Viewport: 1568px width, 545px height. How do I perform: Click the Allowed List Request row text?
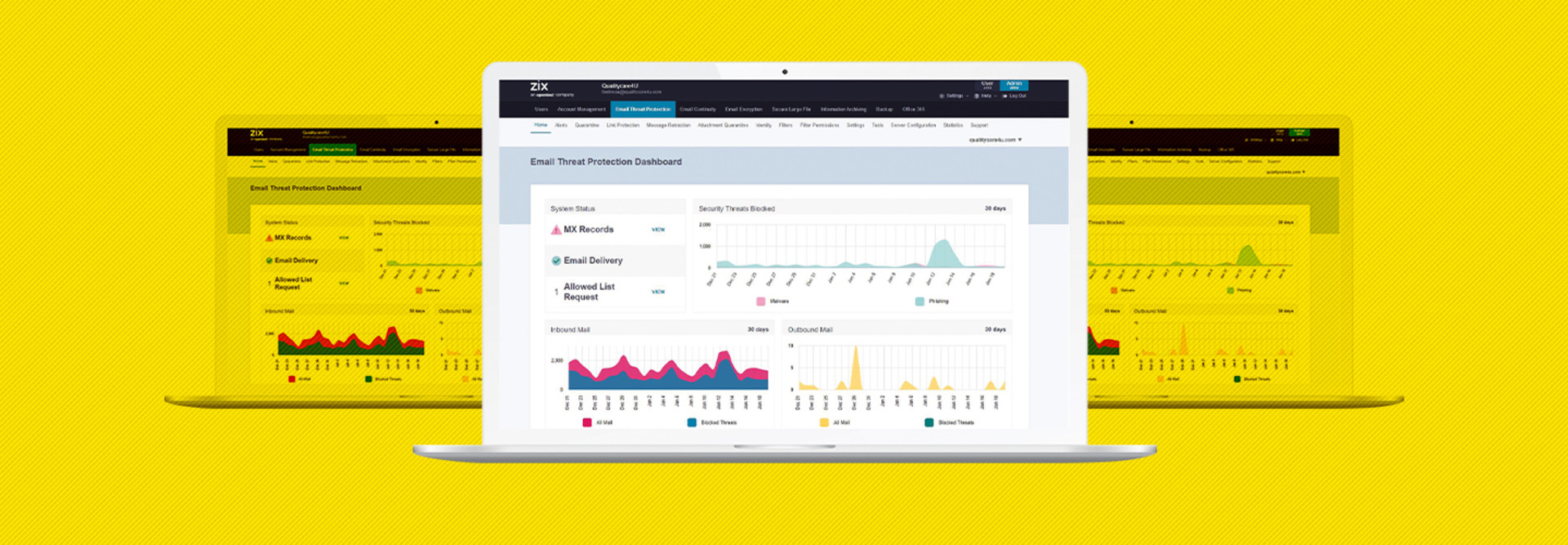click(589, 292)
